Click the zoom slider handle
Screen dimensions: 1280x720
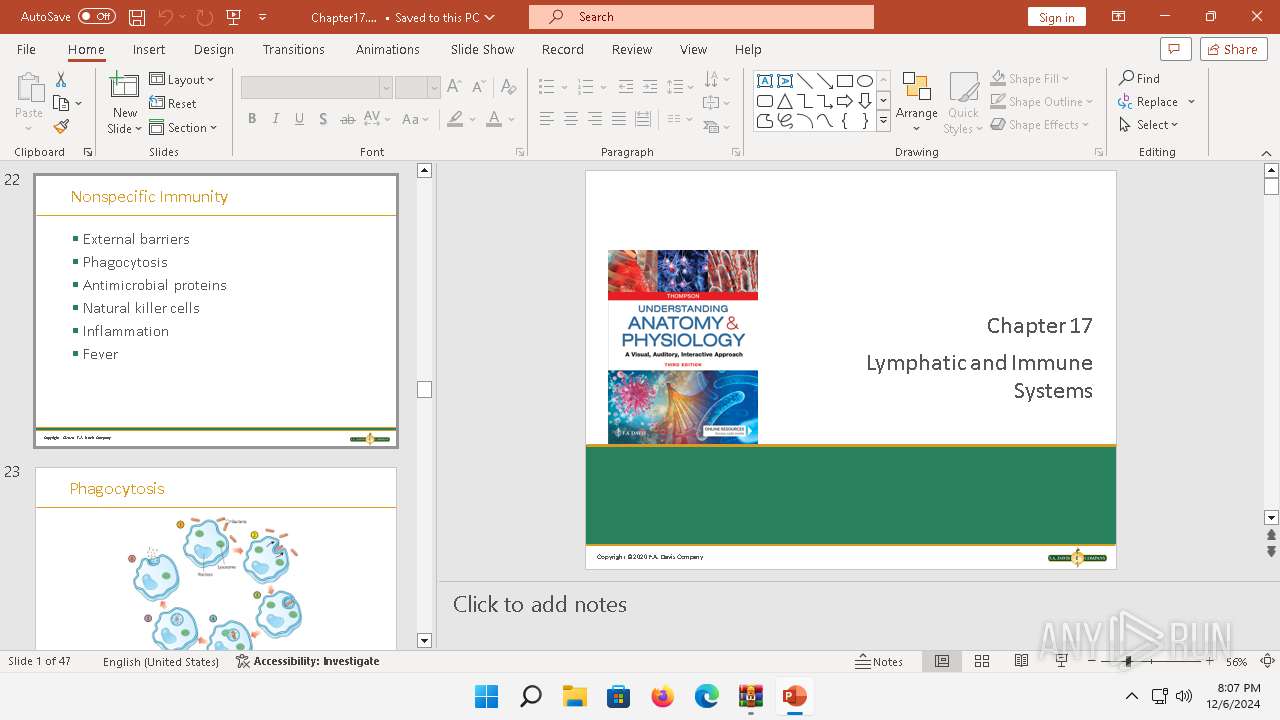1128,661
